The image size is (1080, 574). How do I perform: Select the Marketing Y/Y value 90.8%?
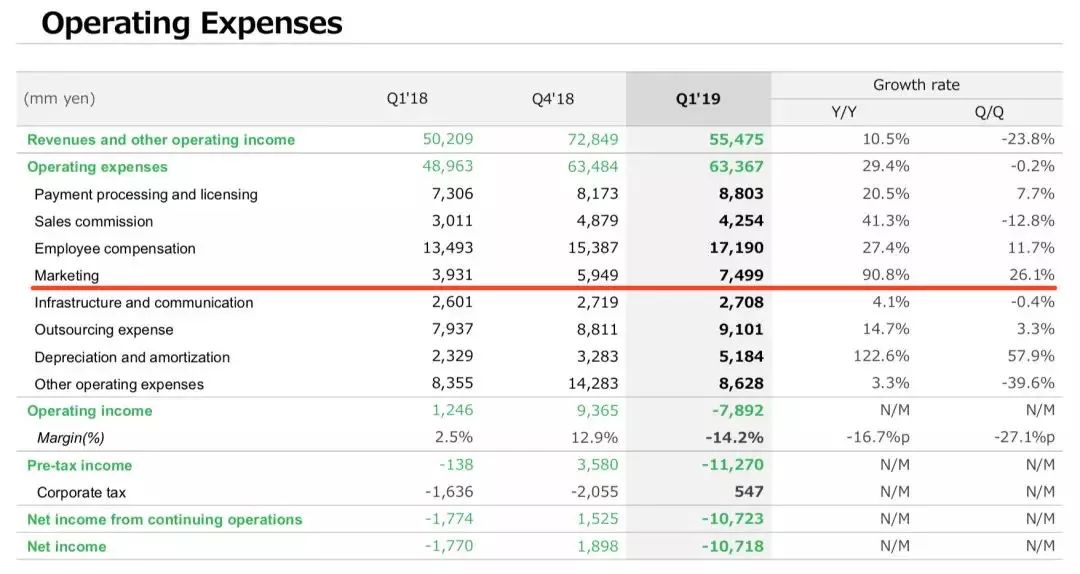885,275
